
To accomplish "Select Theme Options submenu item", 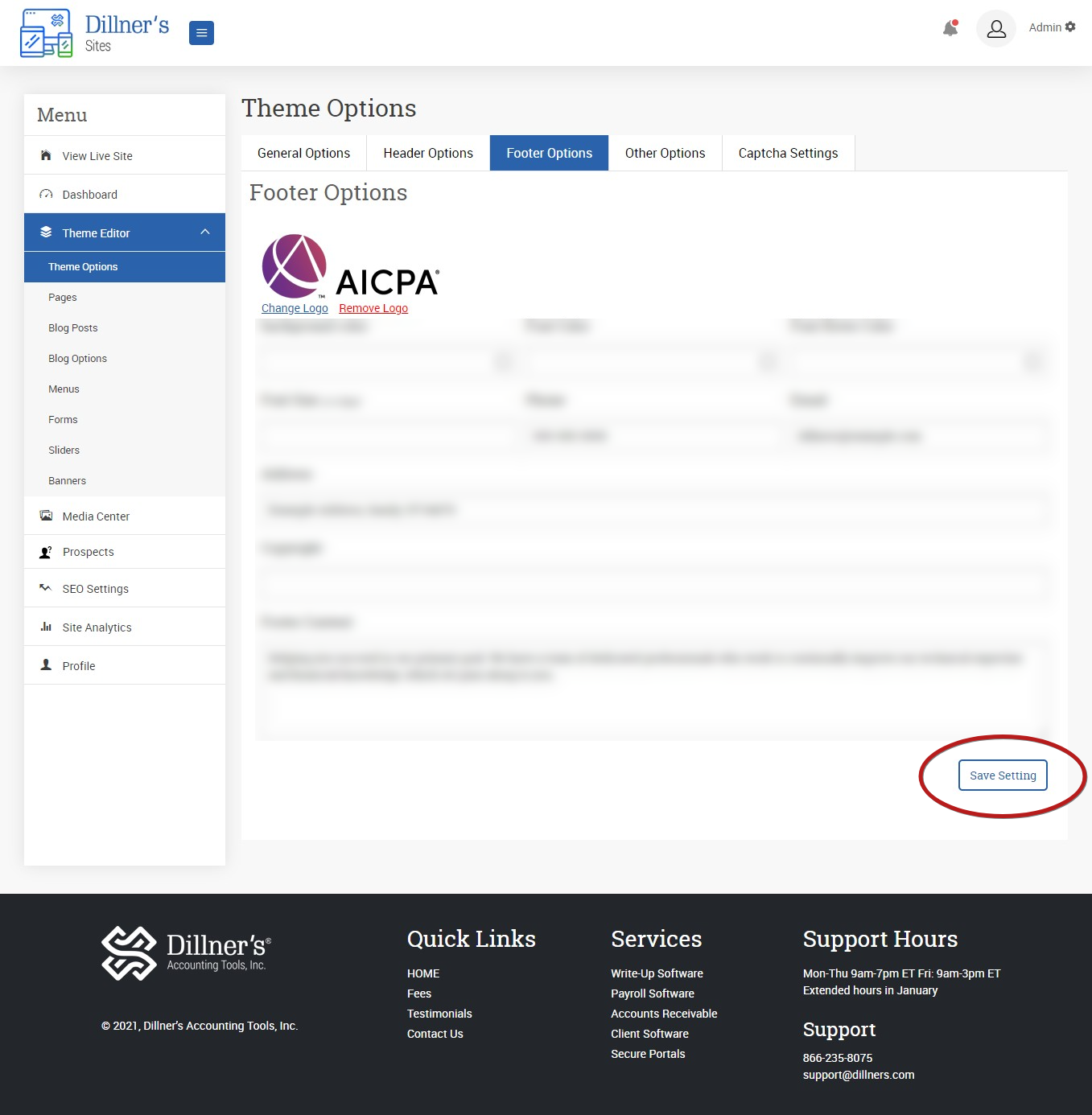I will [x=125, y=267].
